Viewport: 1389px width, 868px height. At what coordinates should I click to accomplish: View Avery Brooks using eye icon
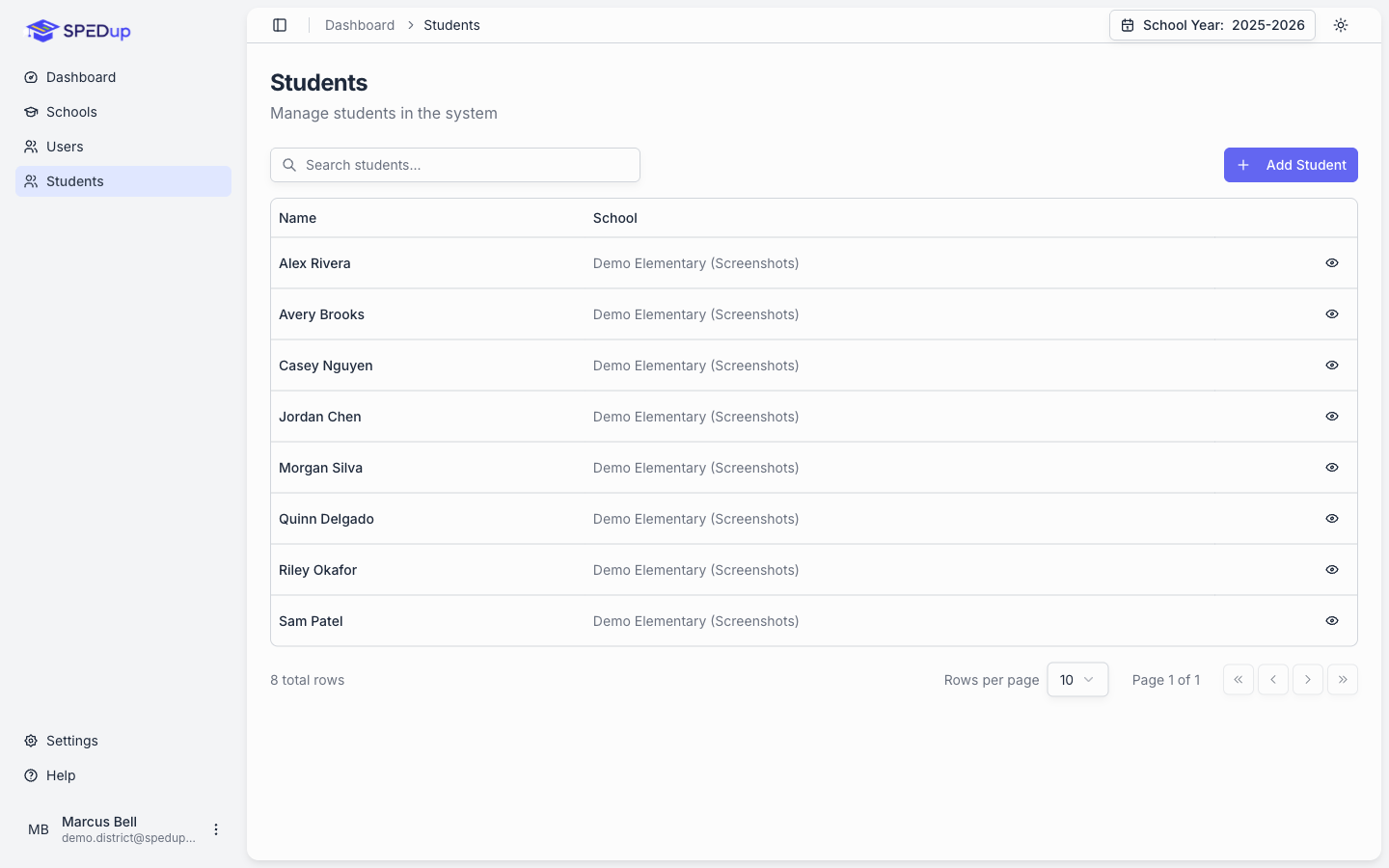1332,314
